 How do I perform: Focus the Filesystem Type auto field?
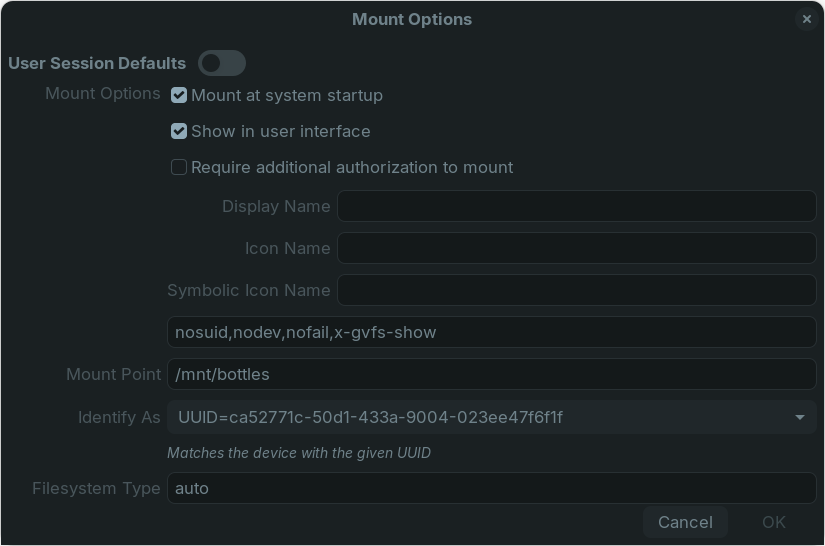point(491,489)
